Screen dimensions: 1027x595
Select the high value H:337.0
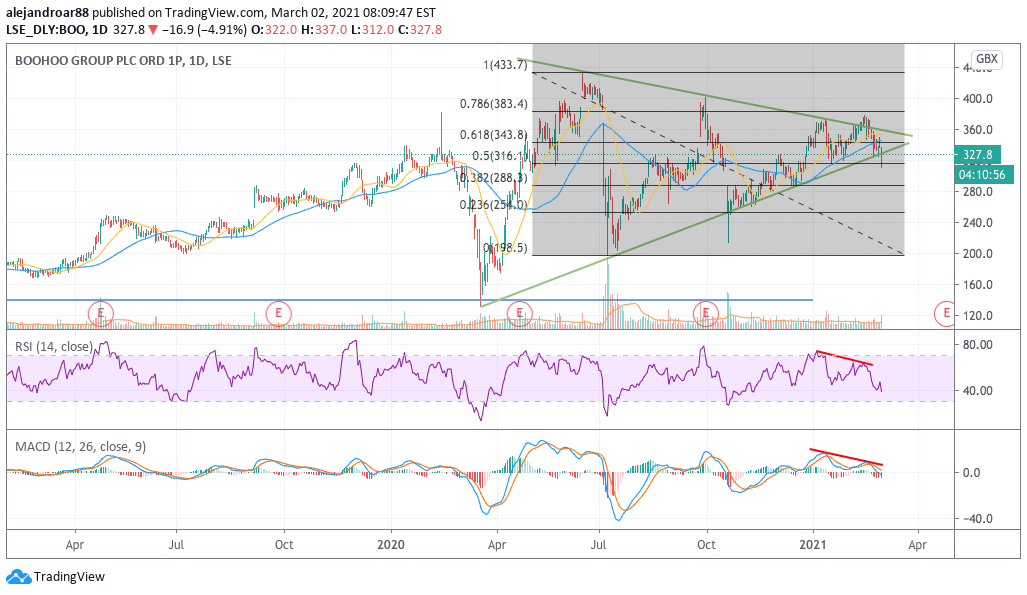(324, 29)
